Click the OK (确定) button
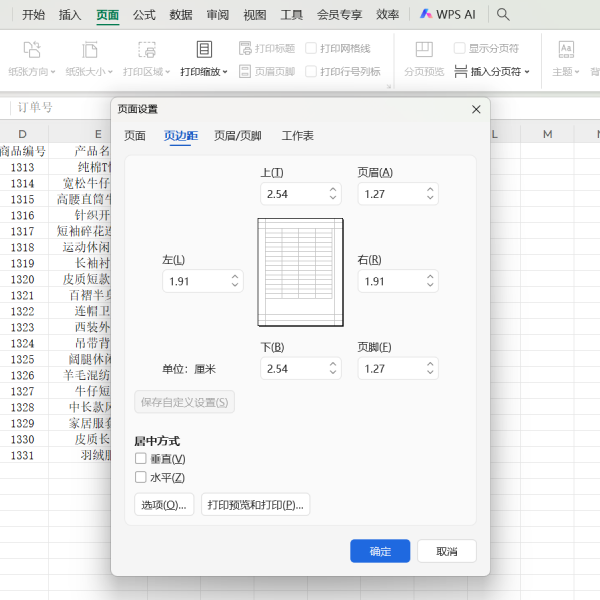The height and width of the screenshot is (600, 600). point(380,551)
